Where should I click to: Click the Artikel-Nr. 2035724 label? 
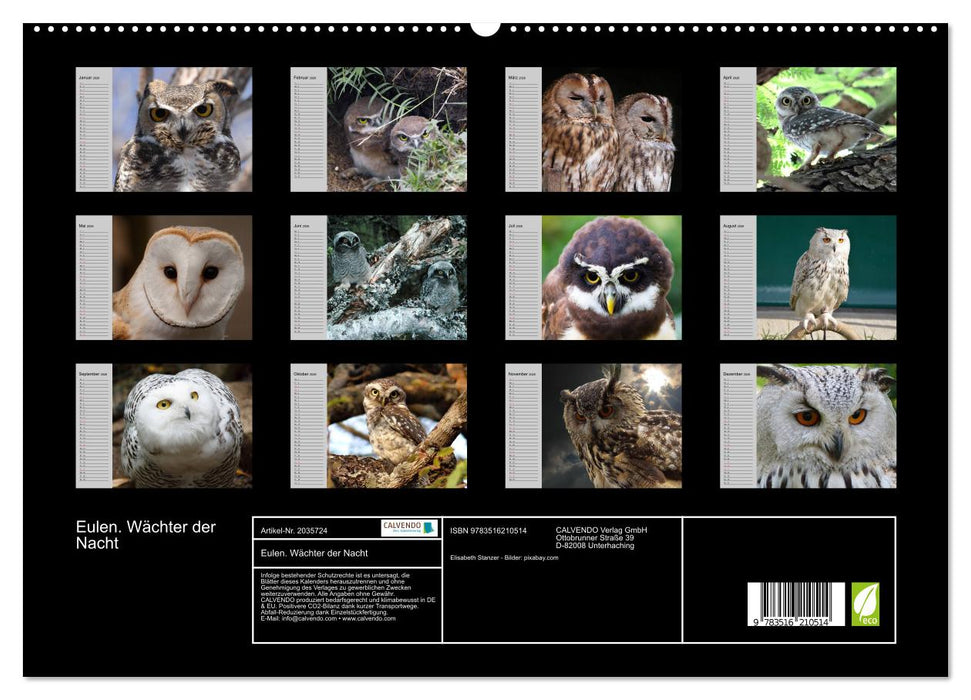point(293,529)
